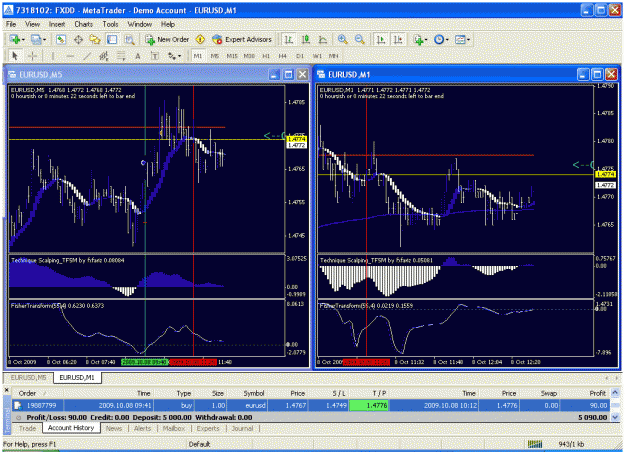625x452 pixels.
Task: Open the File menu
Action: coord(11,24)
